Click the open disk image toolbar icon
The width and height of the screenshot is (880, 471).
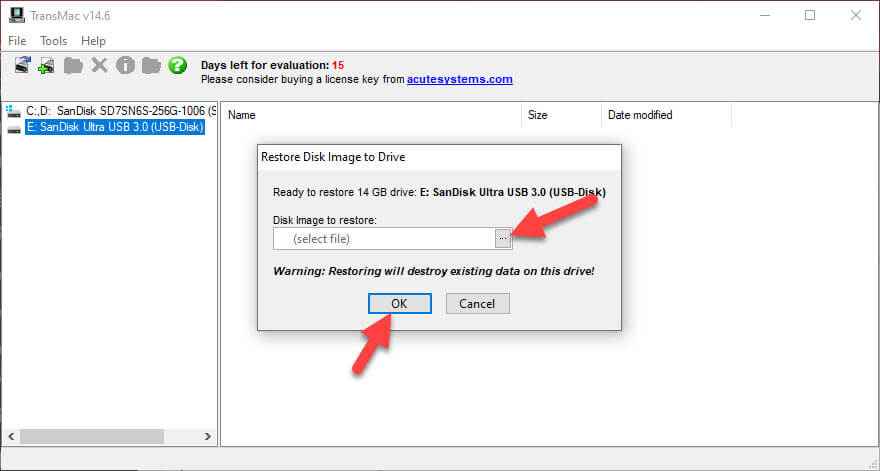point(22,66)
